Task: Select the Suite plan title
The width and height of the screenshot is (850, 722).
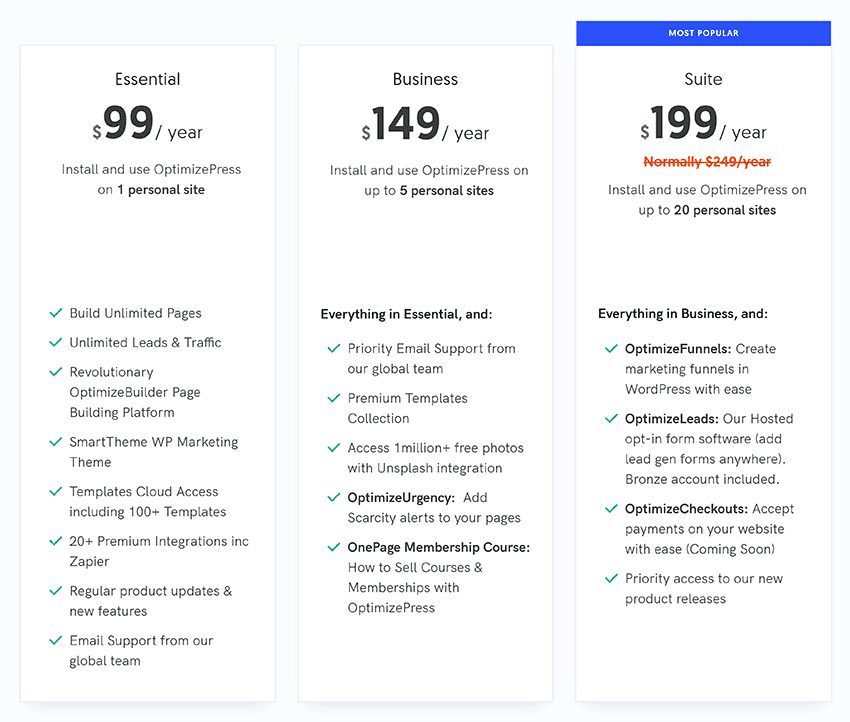Action: [x=704, y=79]
